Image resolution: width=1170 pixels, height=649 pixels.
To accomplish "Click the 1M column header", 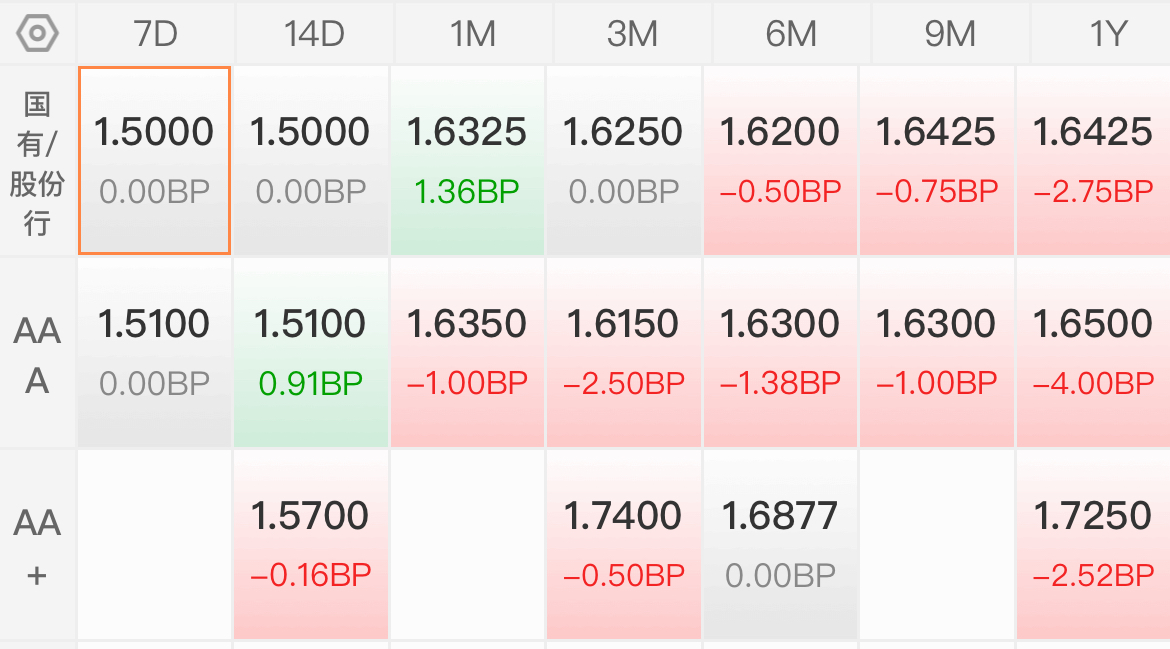I will click(x=474, y=34).
